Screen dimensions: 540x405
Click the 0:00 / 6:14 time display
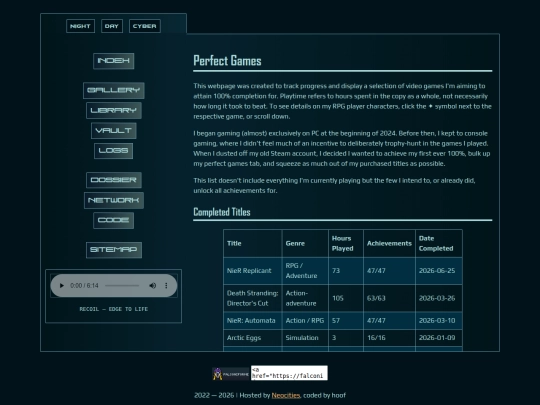[84, 285]
